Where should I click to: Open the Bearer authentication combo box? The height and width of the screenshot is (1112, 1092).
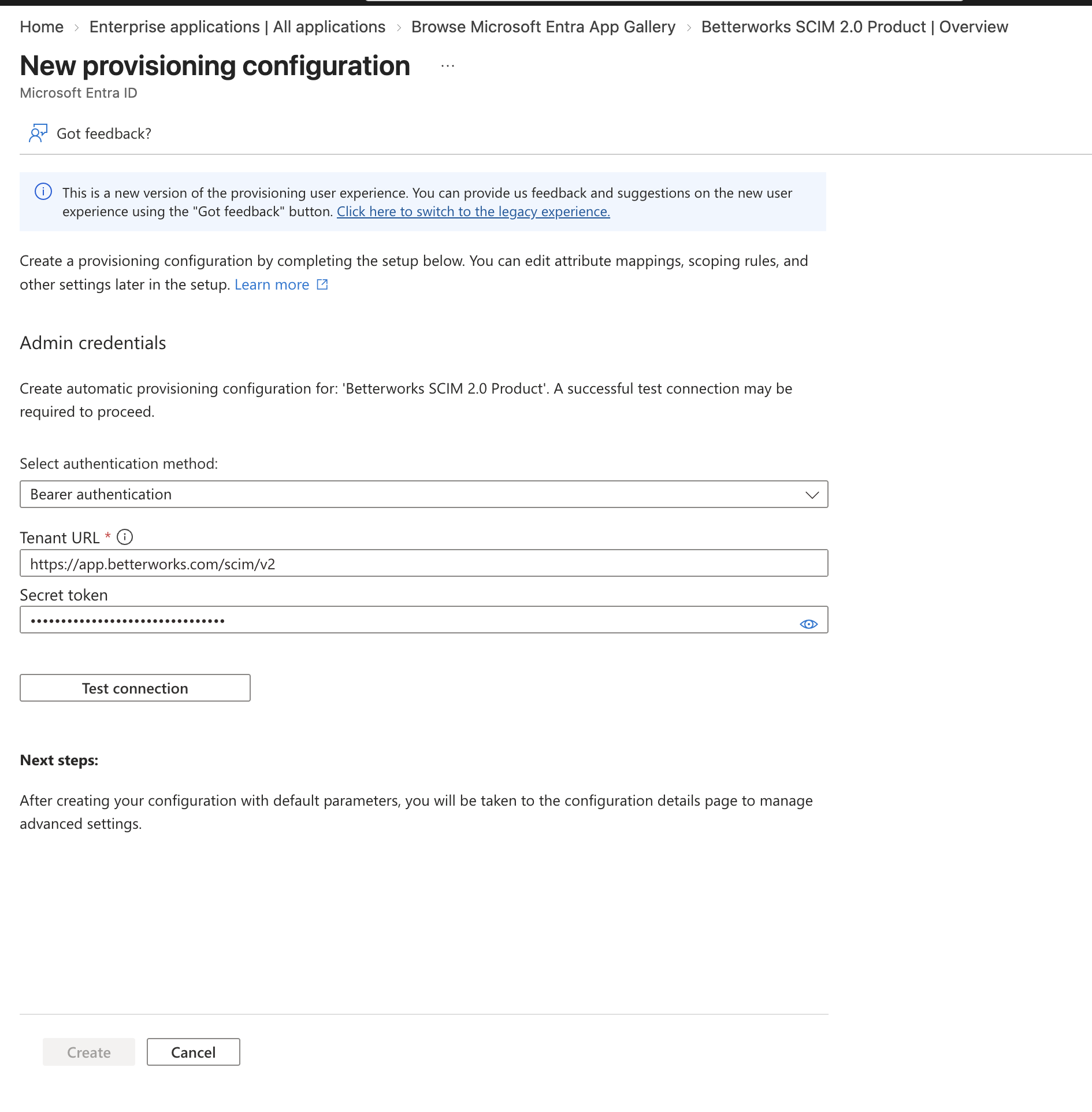tap(424, 494)
